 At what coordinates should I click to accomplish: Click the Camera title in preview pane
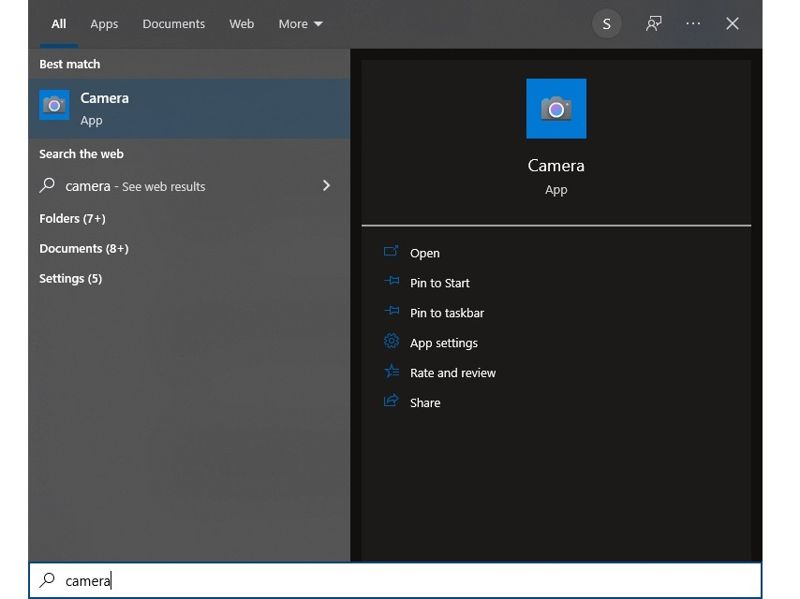click(556, 165)
